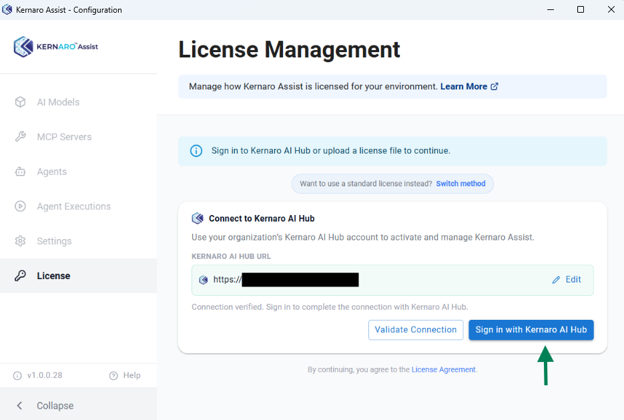Open the License Agreement link
The height and width of the screenshot is (420, 624).
tap(443, 369)
